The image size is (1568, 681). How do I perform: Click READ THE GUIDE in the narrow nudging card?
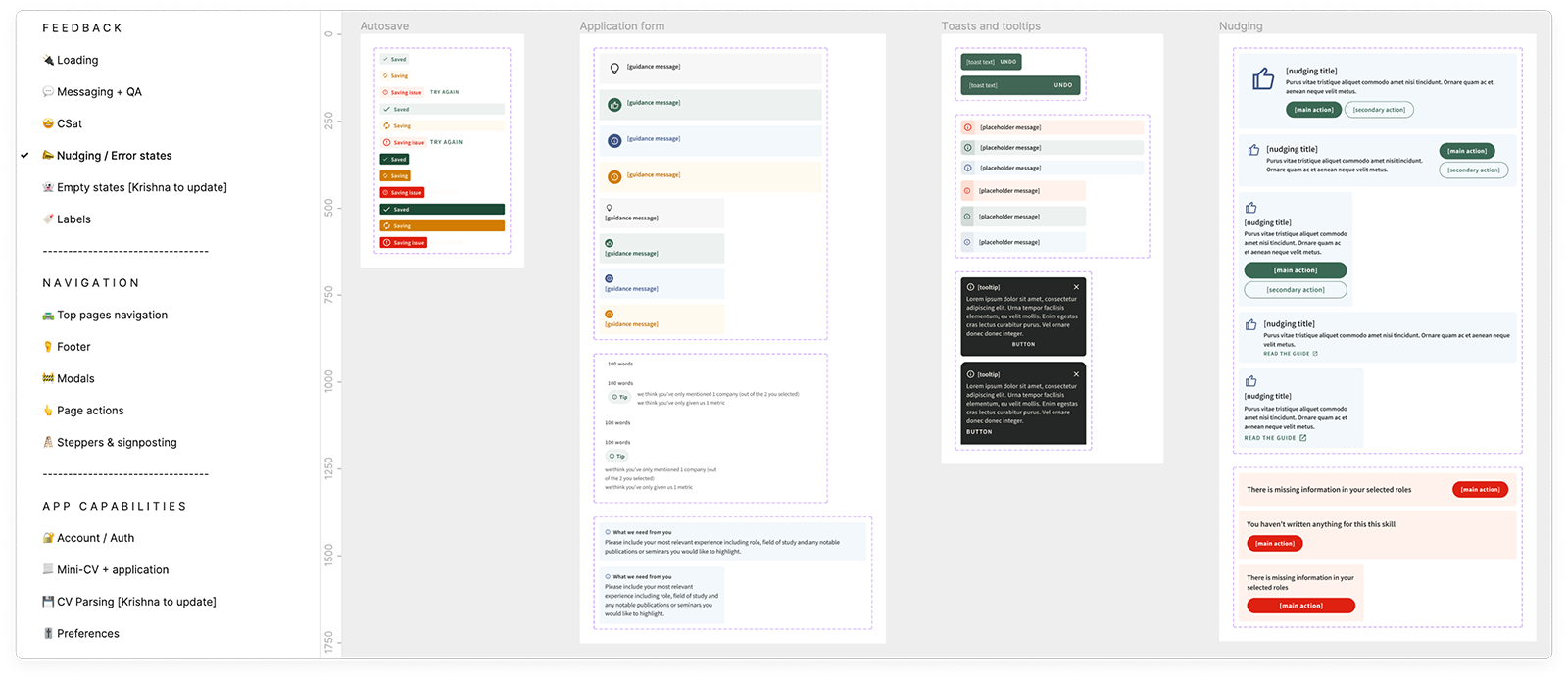click(1269, 438)
